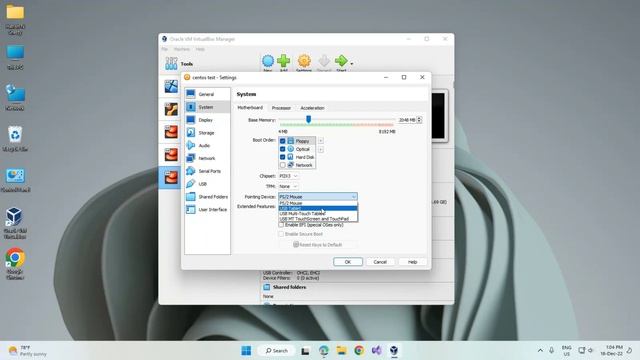Switch to Acceleration tab
640x360 pixels.
(312, 108)
